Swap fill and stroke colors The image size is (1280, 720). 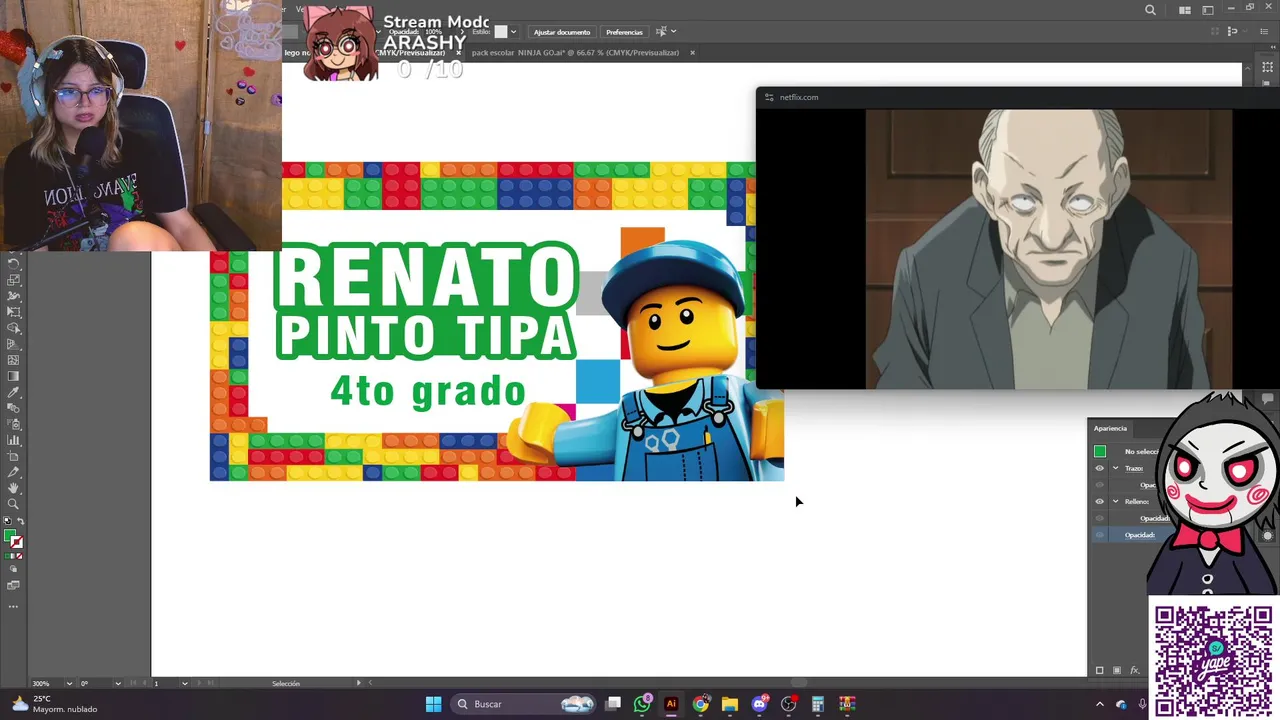pos(21,519)
